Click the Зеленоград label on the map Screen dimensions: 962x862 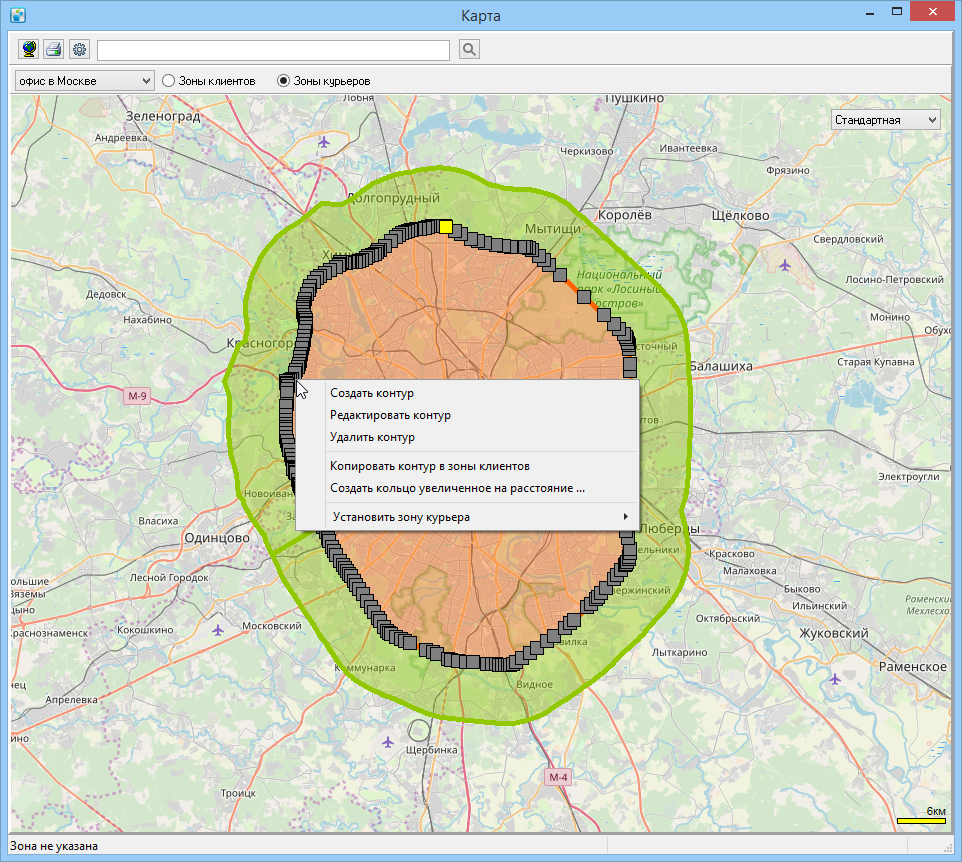click(163, 116)
